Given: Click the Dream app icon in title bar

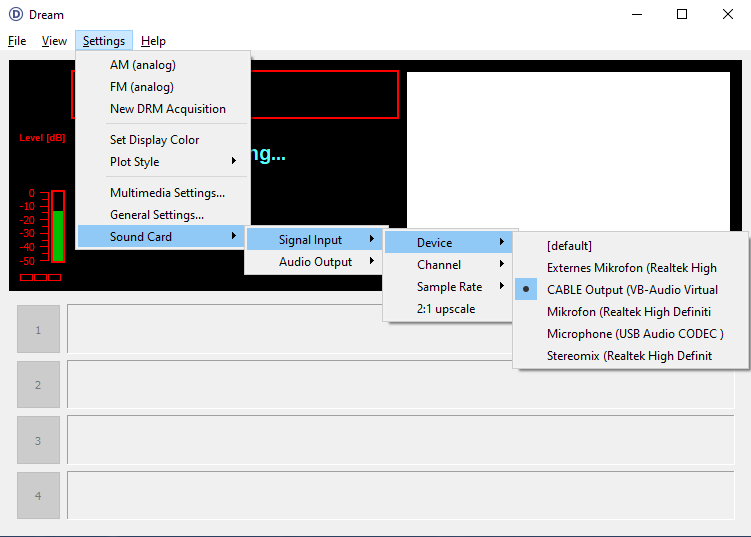Looking at the screenshot, I should point(15,15).
